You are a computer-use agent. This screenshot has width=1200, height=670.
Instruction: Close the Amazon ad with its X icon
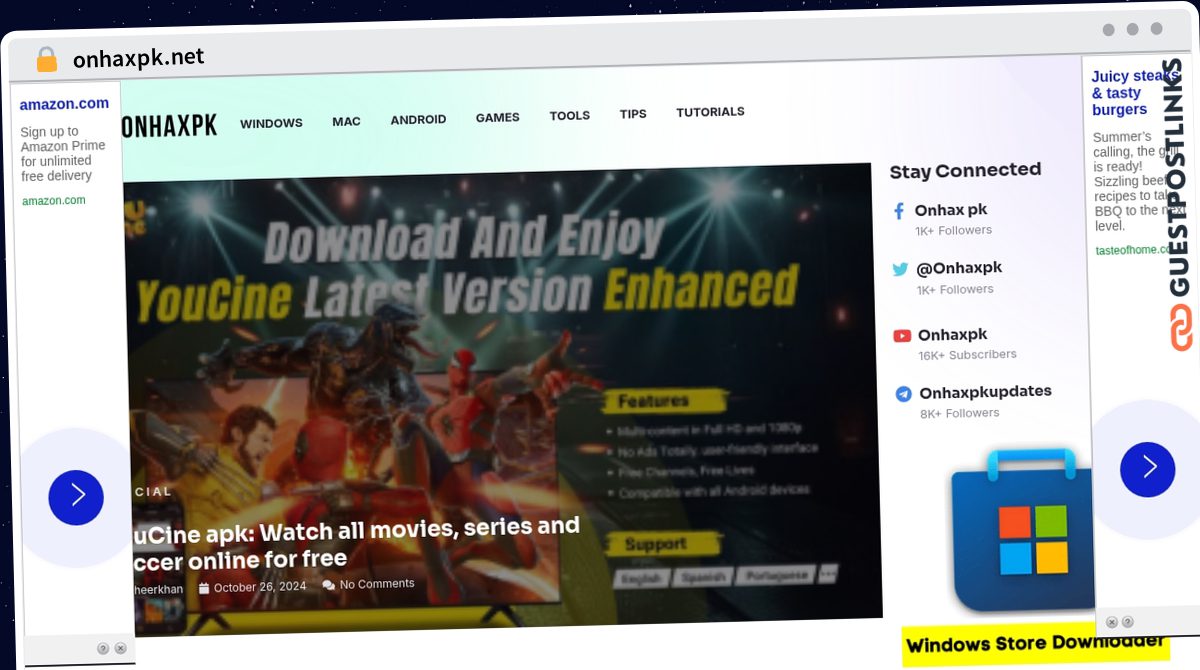click(120, 648)
